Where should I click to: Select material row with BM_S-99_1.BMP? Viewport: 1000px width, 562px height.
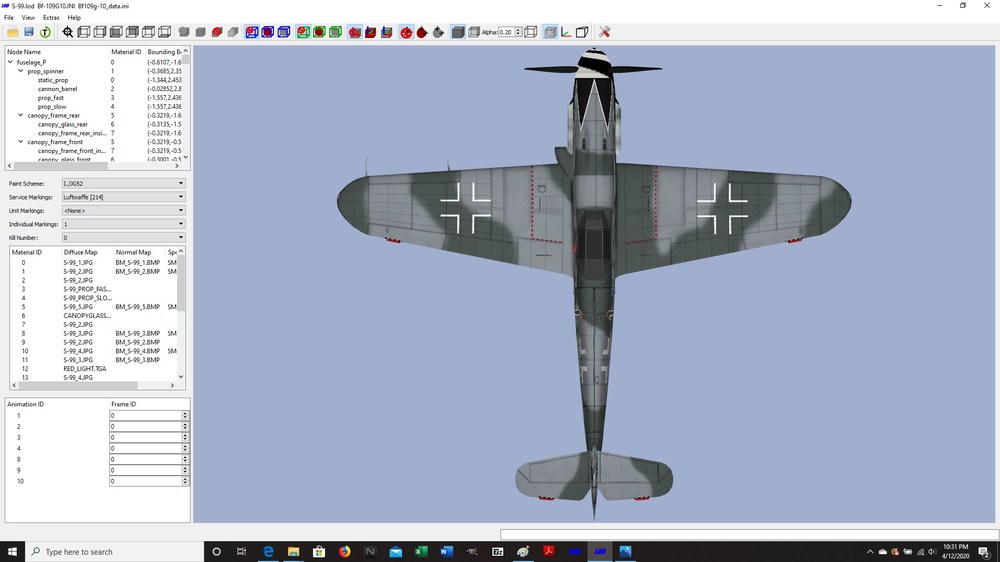[x=93, y=263]
